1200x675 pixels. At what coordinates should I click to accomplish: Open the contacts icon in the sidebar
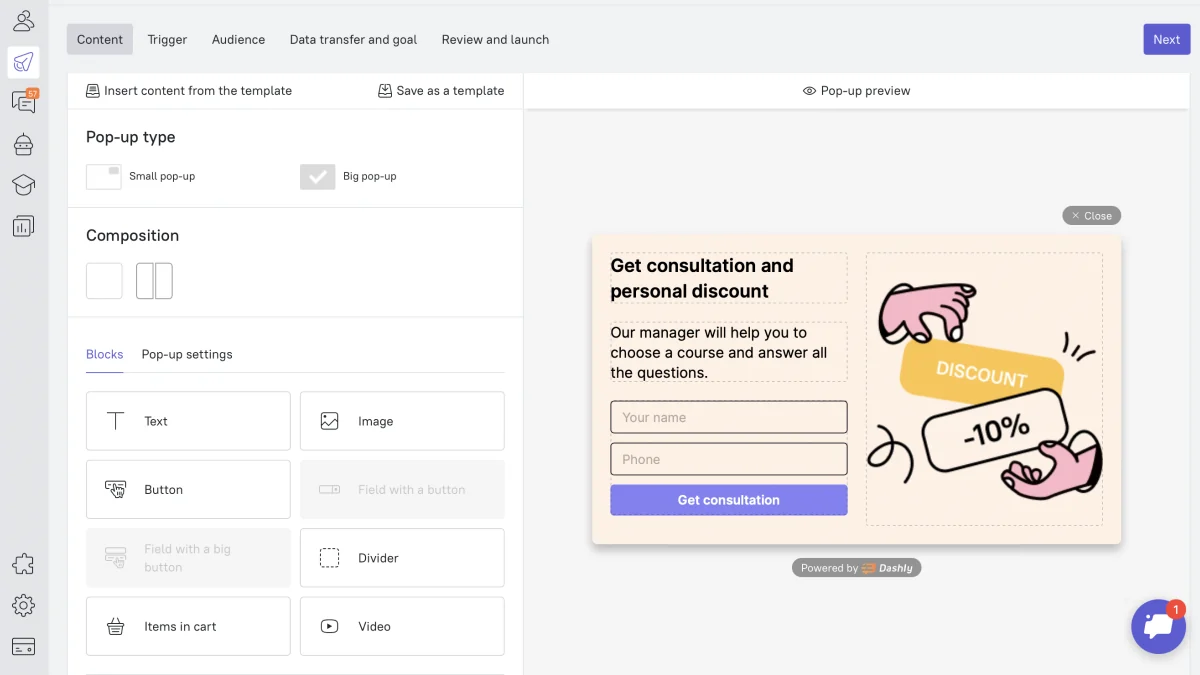pos(23,20)
